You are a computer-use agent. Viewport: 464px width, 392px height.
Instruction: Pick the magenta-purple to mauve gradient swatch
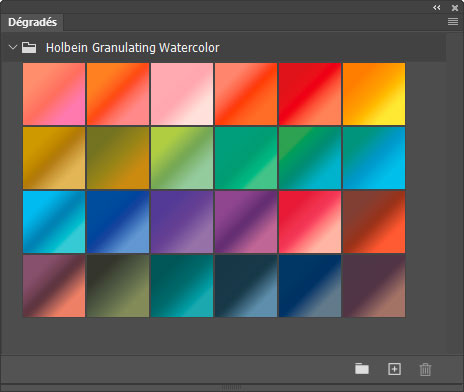pos(246,222)
